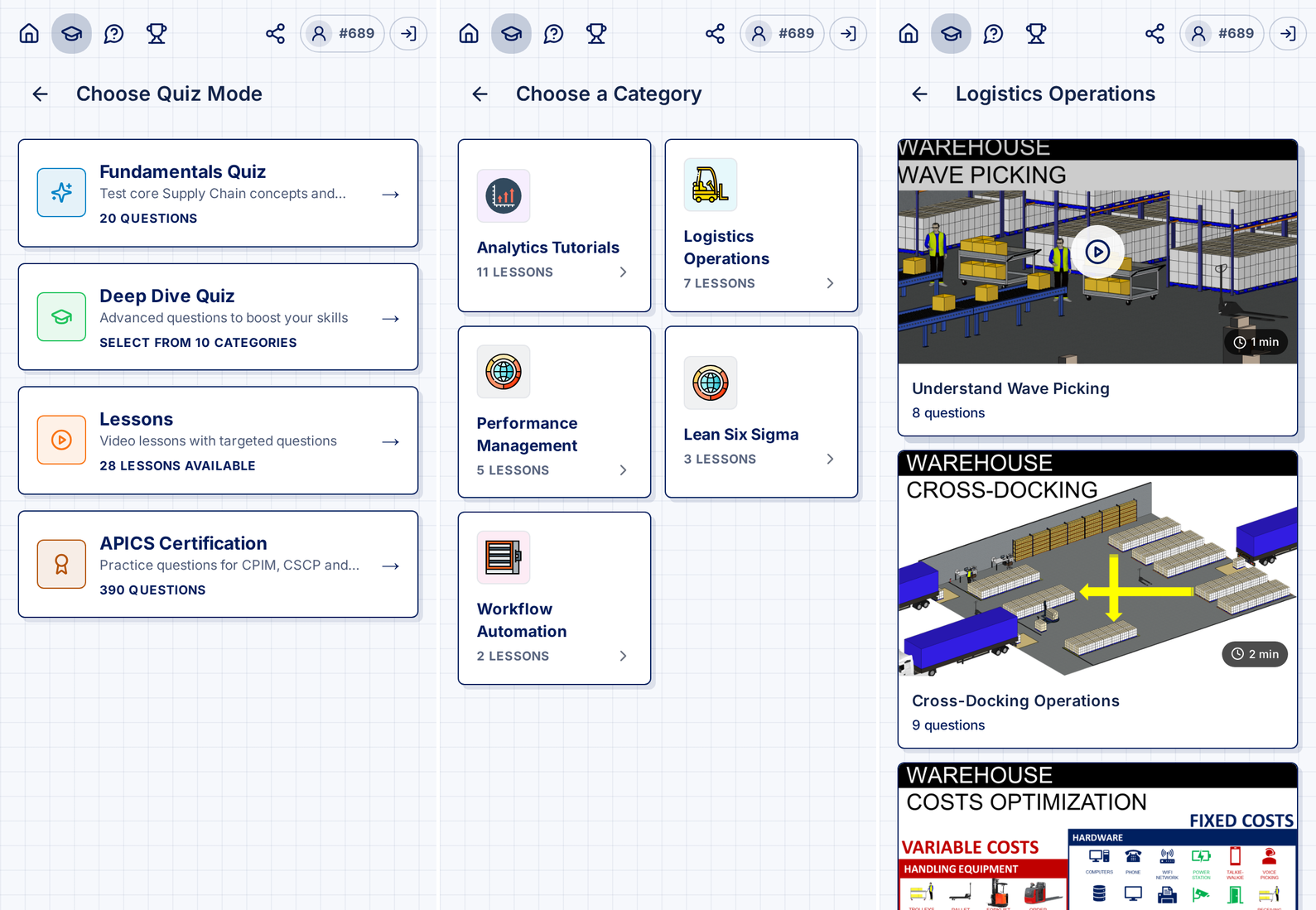Click graduation cap icon in Logistics Operations panel
This screenshot has width=1316, height=910.
952,33
